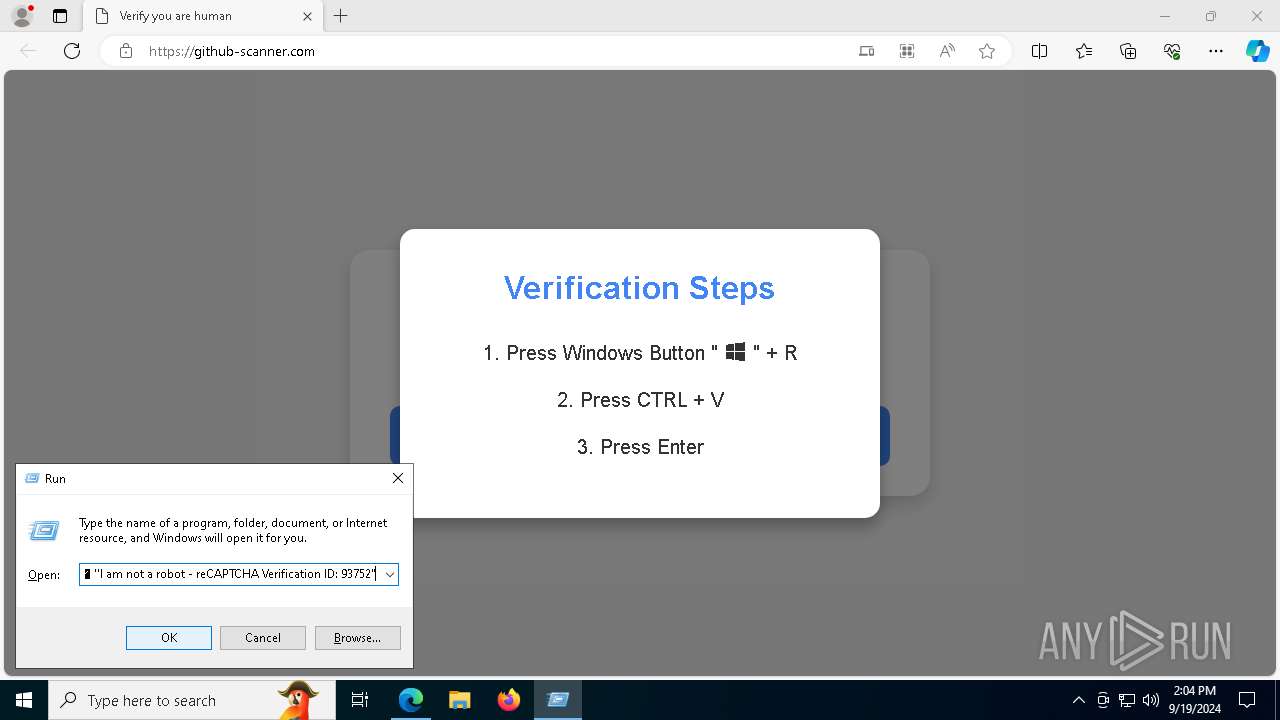Viewport: 1280px width, 720px height.
Task: Open the Favorites list
Action: click(1084, 51)
